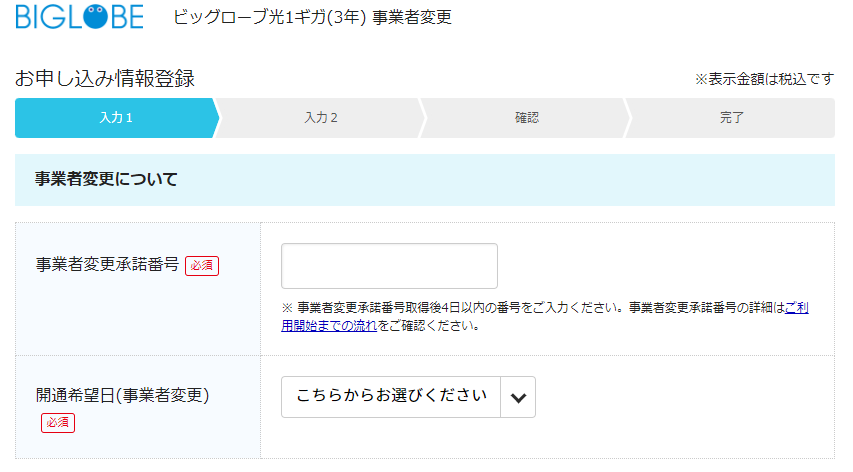This screenshot has width=853, height=472.
Task: Click the お申し込み情報登録 heading
Action: coord(104,79)
